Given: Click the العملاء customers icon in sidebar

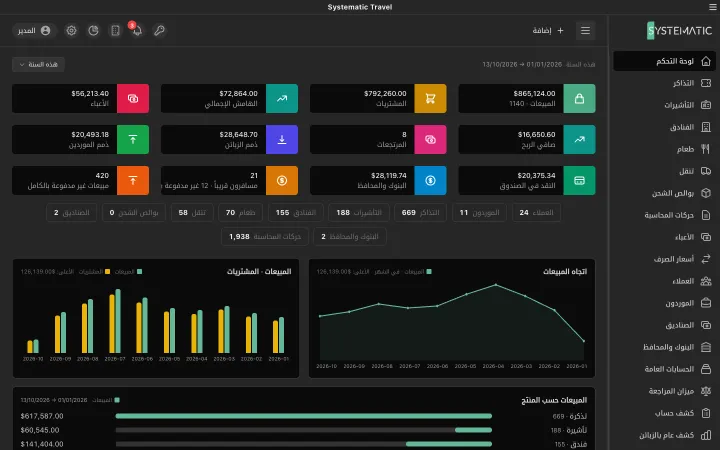Looking at the screenshot, I should tap(706, 281).
